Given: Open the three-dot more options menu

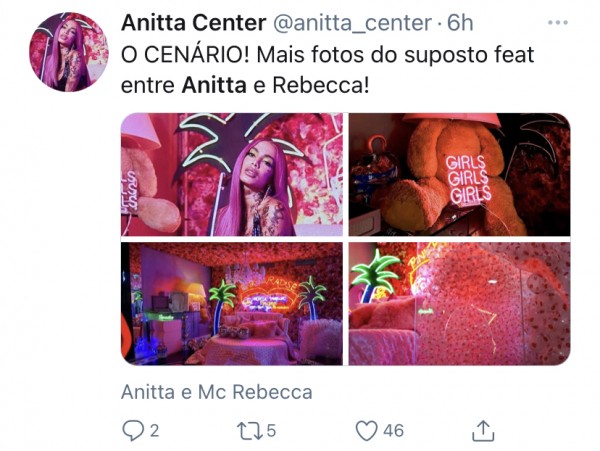Looking at the screenshot, I should pos(558,23).
